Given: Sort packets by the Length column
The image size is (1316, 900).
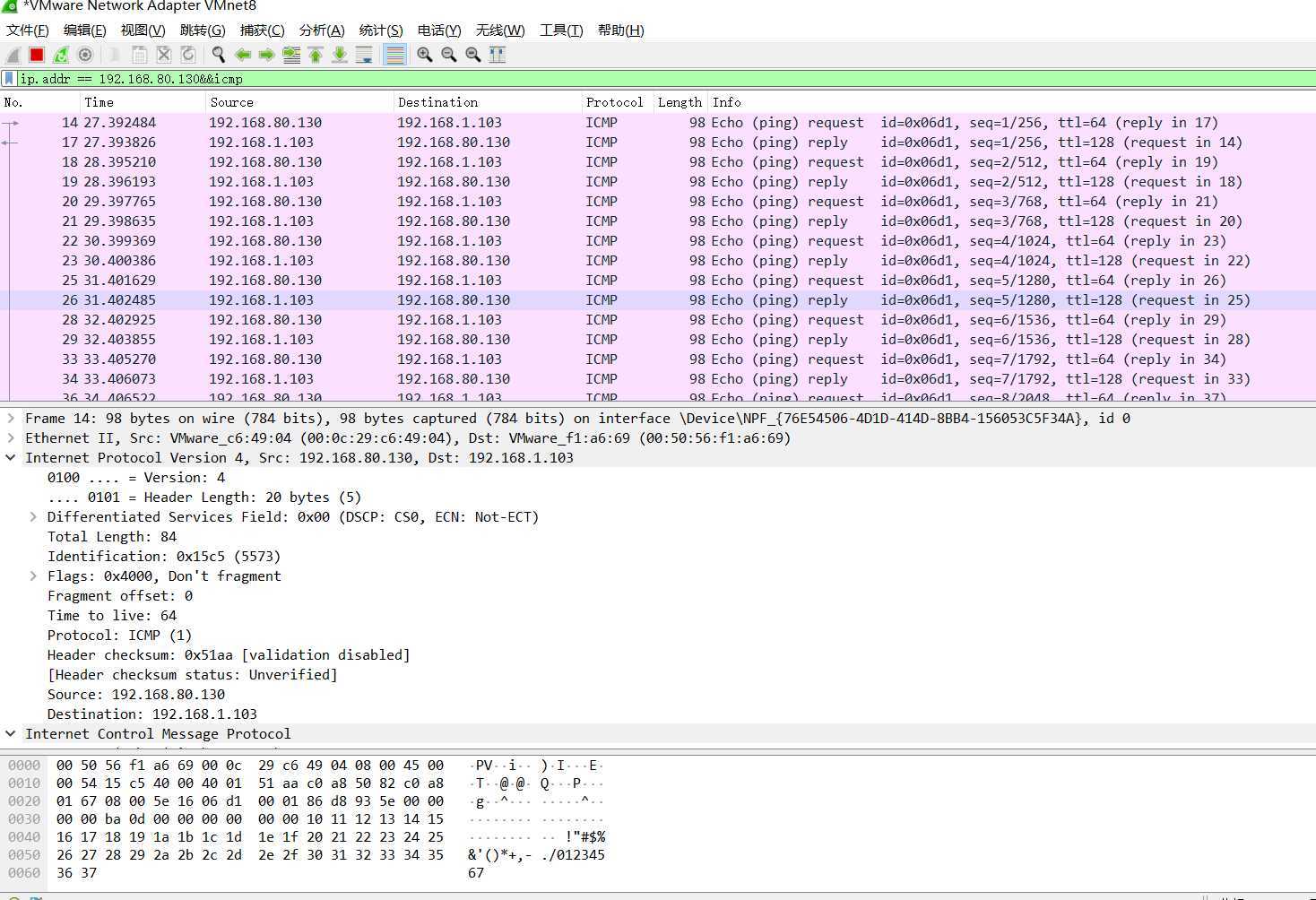Looking at the screenshot, I should point(680,102).
